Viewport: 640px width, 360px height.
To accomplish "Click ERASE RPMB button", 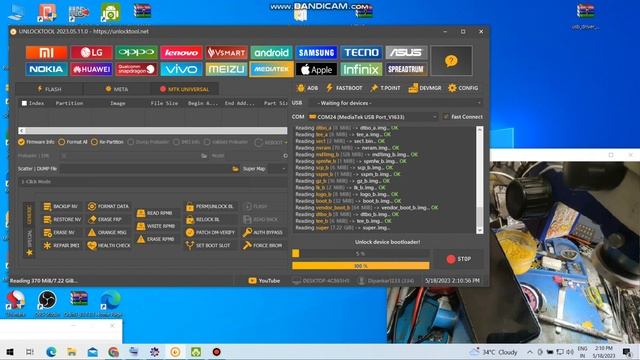I will click(x=156, y=239).
